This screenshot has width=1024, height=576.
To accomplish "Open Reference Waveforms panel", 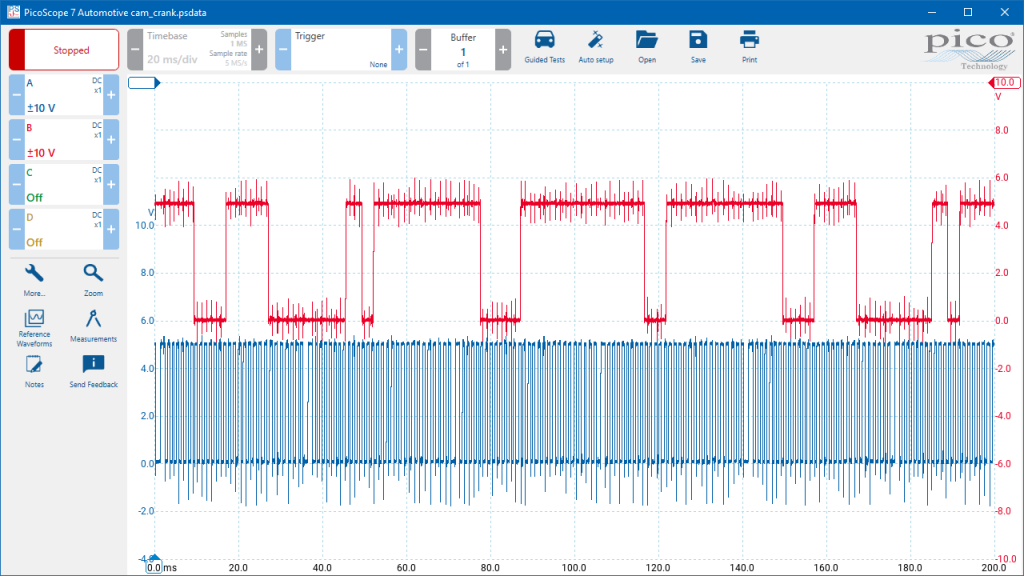I will (x=34, y=328).
